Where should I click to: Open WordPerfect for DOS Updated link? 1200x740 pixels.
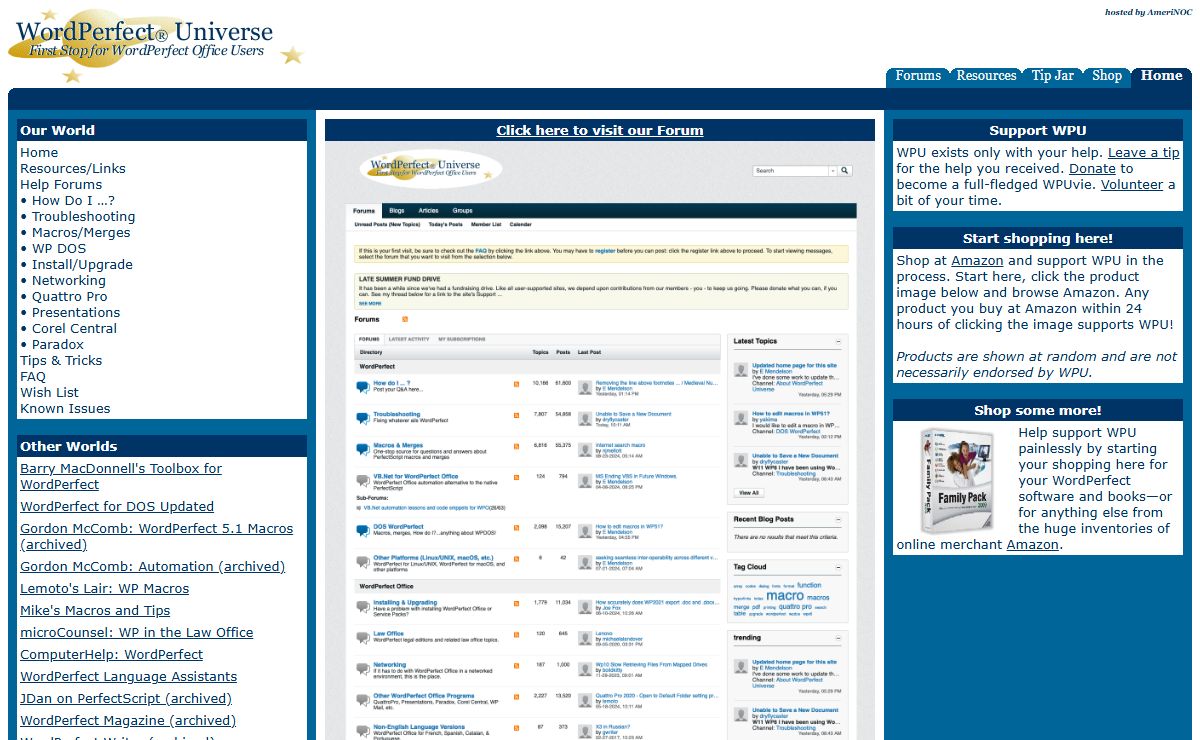(x=117, y=507)
